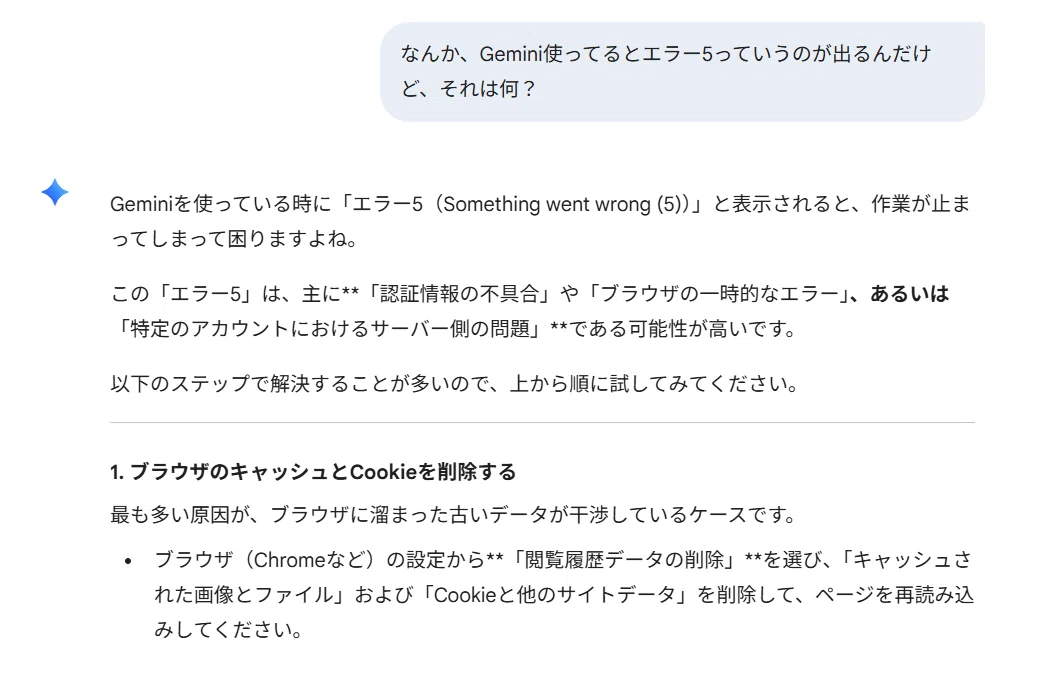Click the phrase 特定のアカウントにおけるサーバー側の問題
Image resolution: width=1041 pixels, height=675 pixels.
pyautogui.click(x=330, y=329)
